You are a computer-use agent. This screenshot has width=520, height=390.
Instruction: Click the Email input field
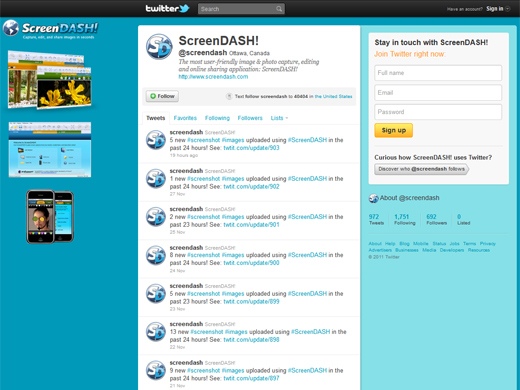click(438, 92)
